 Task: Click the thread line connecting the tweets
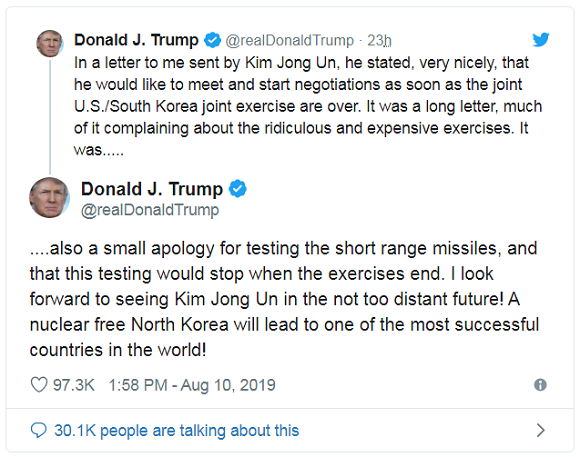[x=50, y=117]
